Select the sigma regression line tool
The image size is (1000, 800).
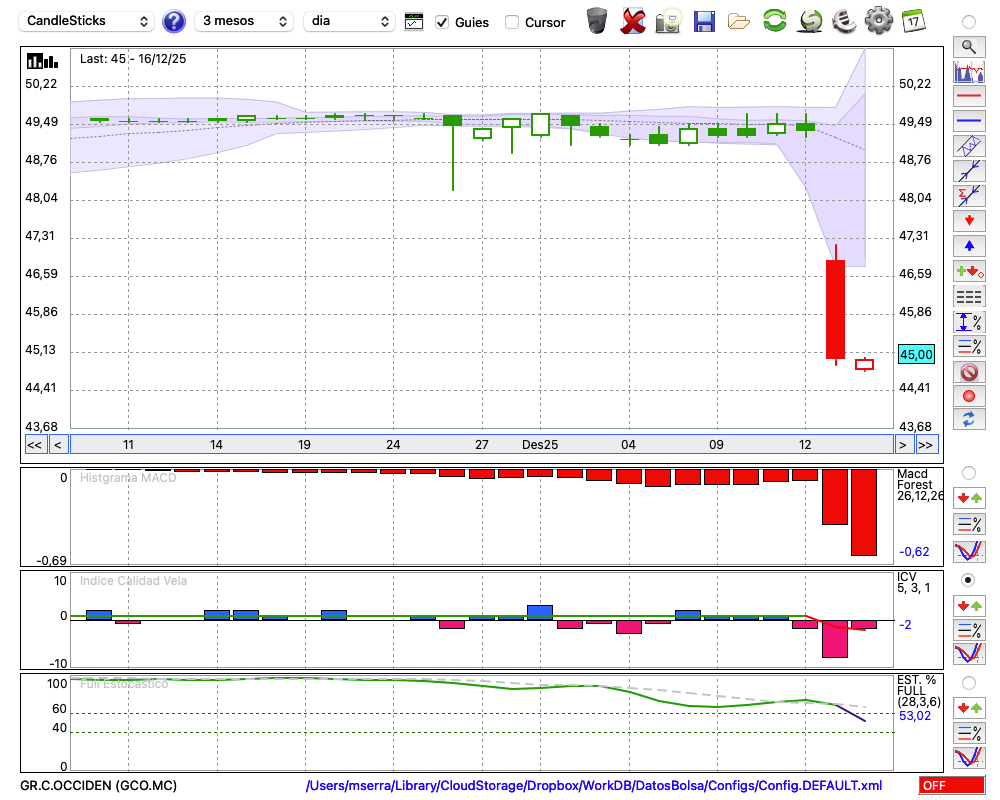click(969, 195)
